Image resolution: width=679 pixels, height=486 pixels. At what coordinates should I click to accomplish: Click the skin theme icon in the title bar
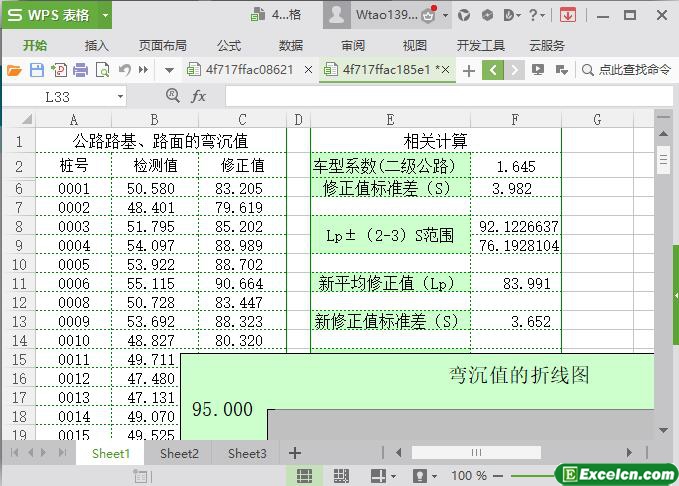pos(464,15)
